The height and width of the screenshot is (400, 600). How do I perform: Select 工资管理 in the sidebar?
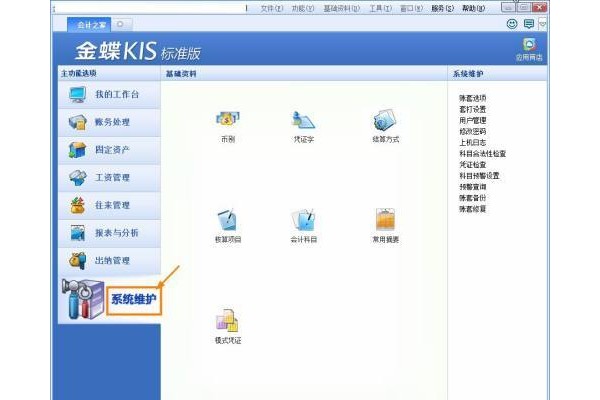point(109,178)
